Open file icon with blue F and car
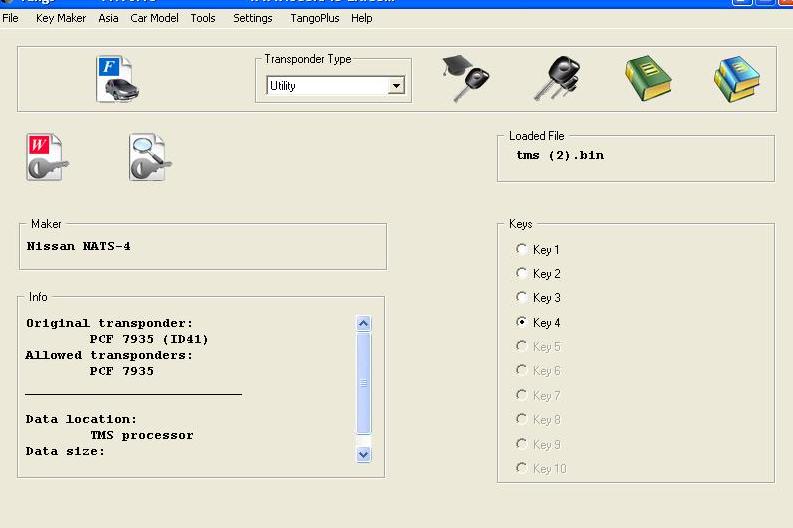Screen dimensions: 793x528 [118, 79]
